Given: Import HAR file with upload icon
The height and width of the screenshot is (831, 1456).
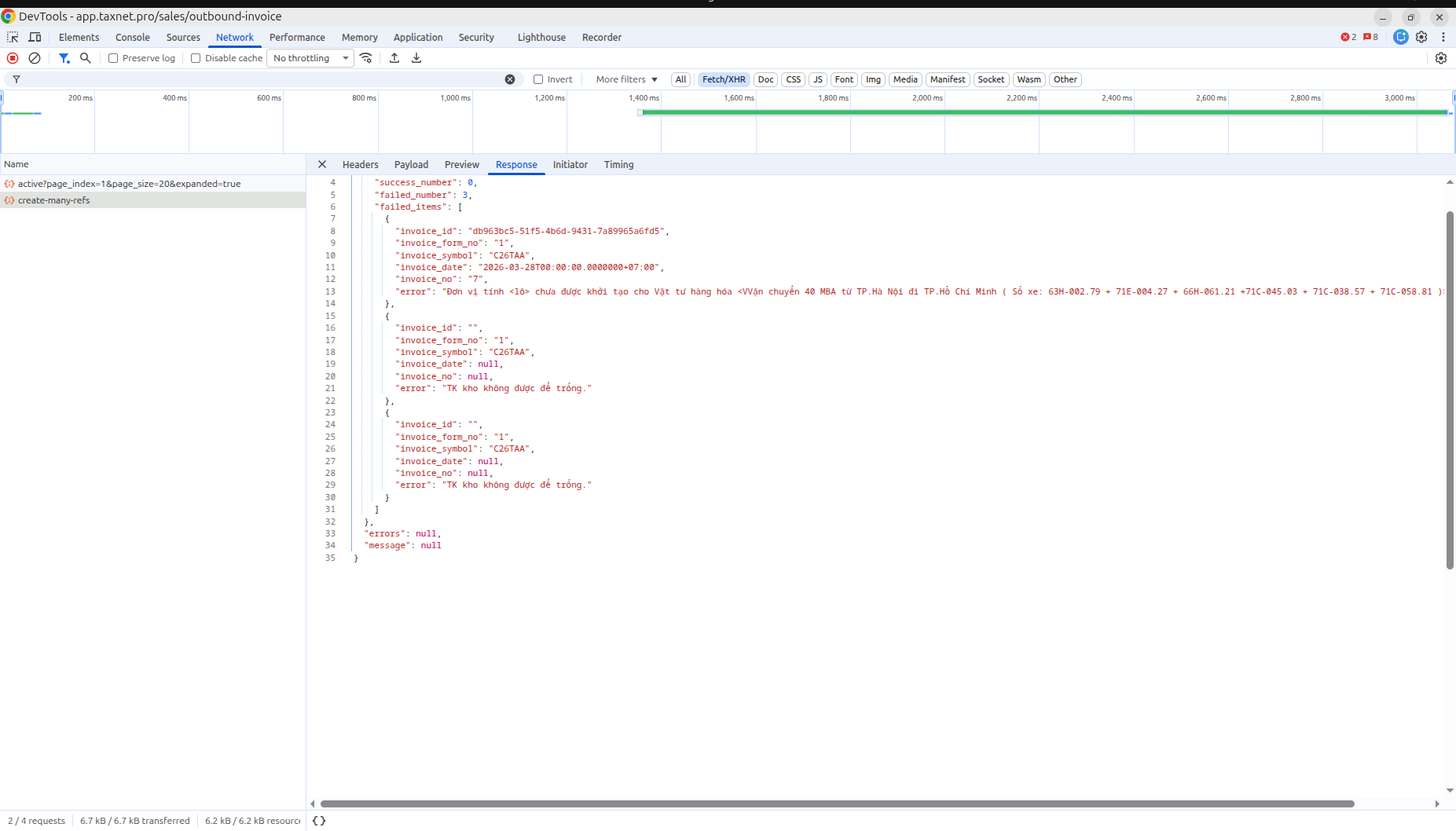Looking at the screenshot, I should (x=394, y=58).
